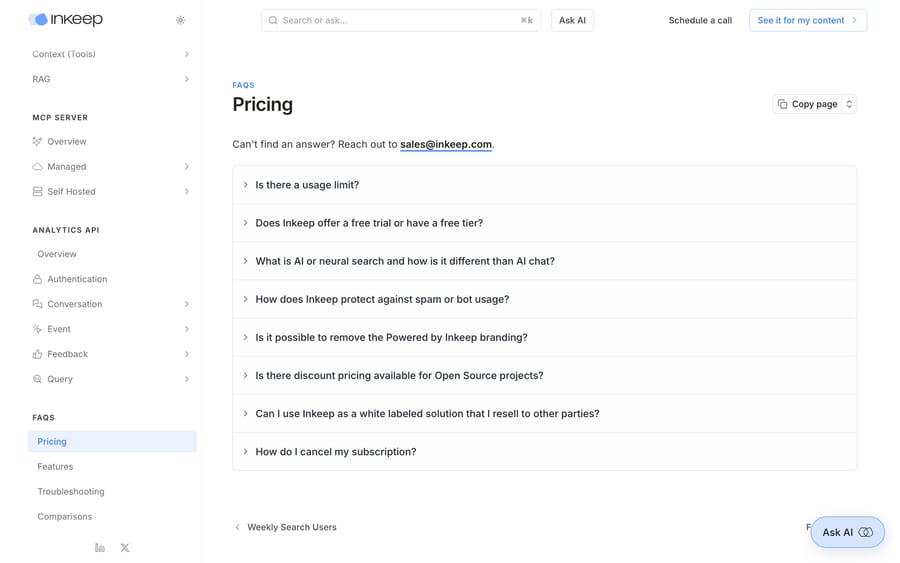Click the Managed cloud icon

point(37,166)
